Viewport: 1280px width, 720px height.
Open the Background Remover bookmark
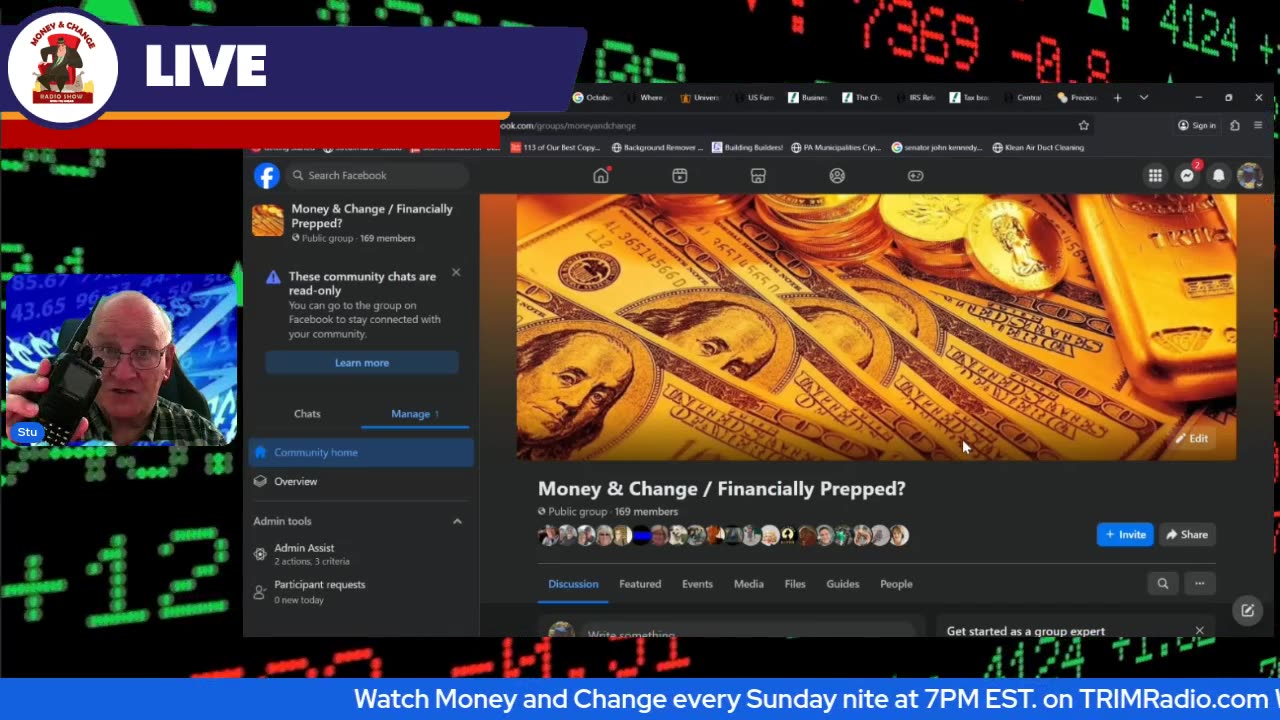click(x=657, y=147)
